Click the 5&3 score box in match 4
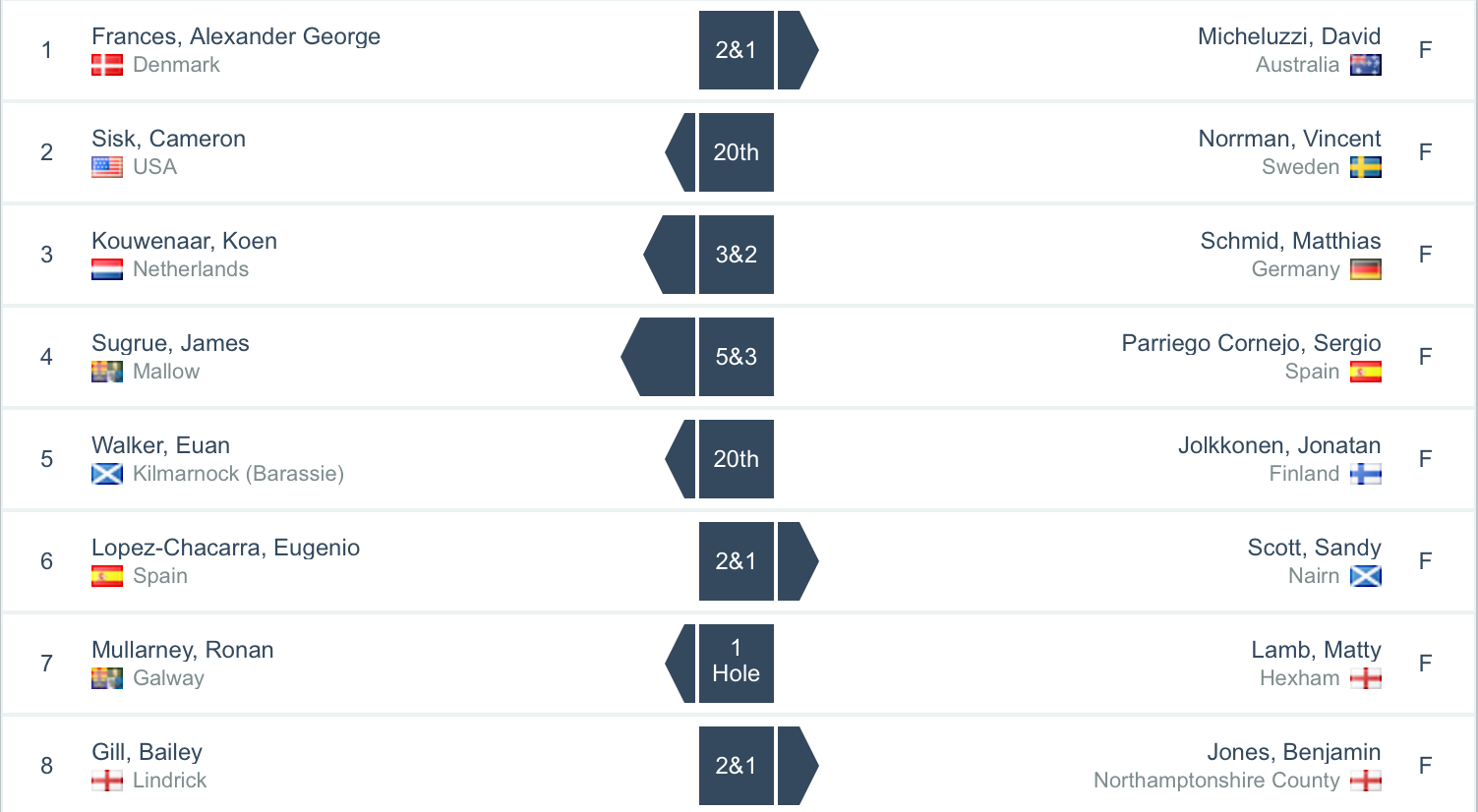1478x812 pixels. pyautogui.click(x=736, y=357)
